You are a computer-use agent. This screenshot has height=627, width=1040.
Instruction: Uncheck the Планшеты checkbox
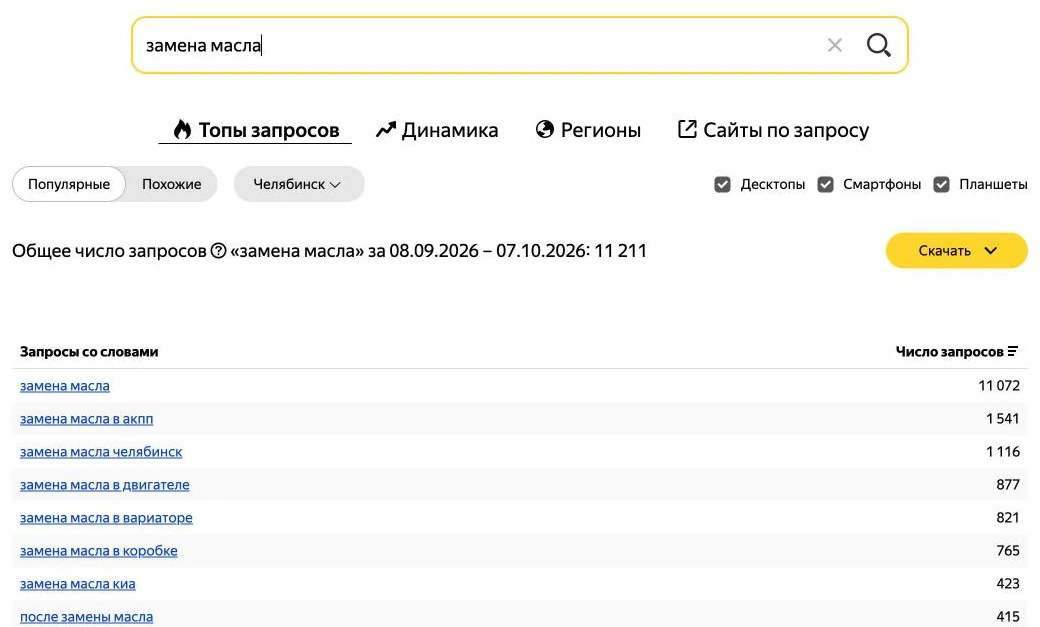tap(941, 184)
